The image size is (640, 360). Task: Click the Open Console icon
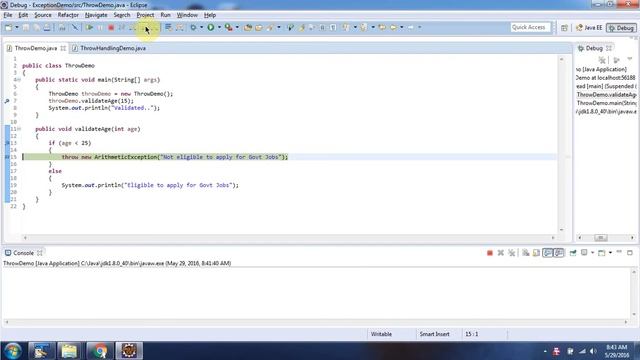point(602,253)
